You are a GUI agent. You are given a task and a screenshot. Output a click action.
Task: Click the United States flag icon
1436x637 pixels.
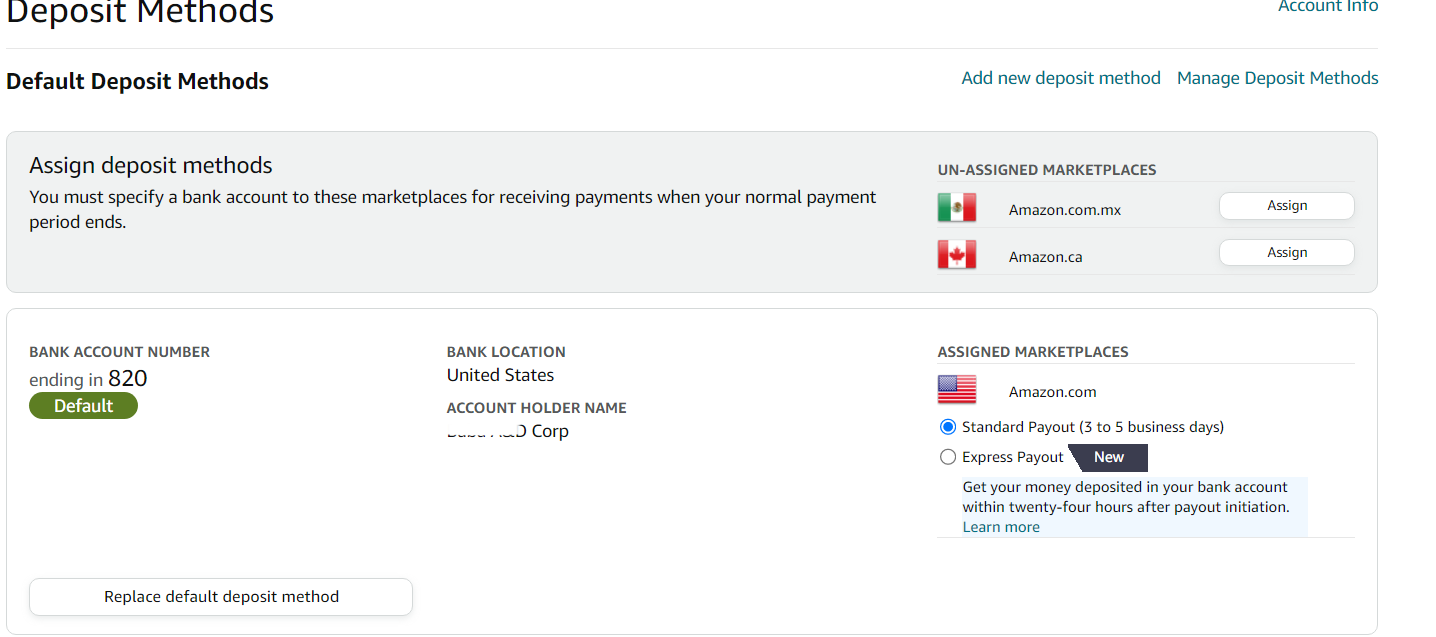coord(957,390)
